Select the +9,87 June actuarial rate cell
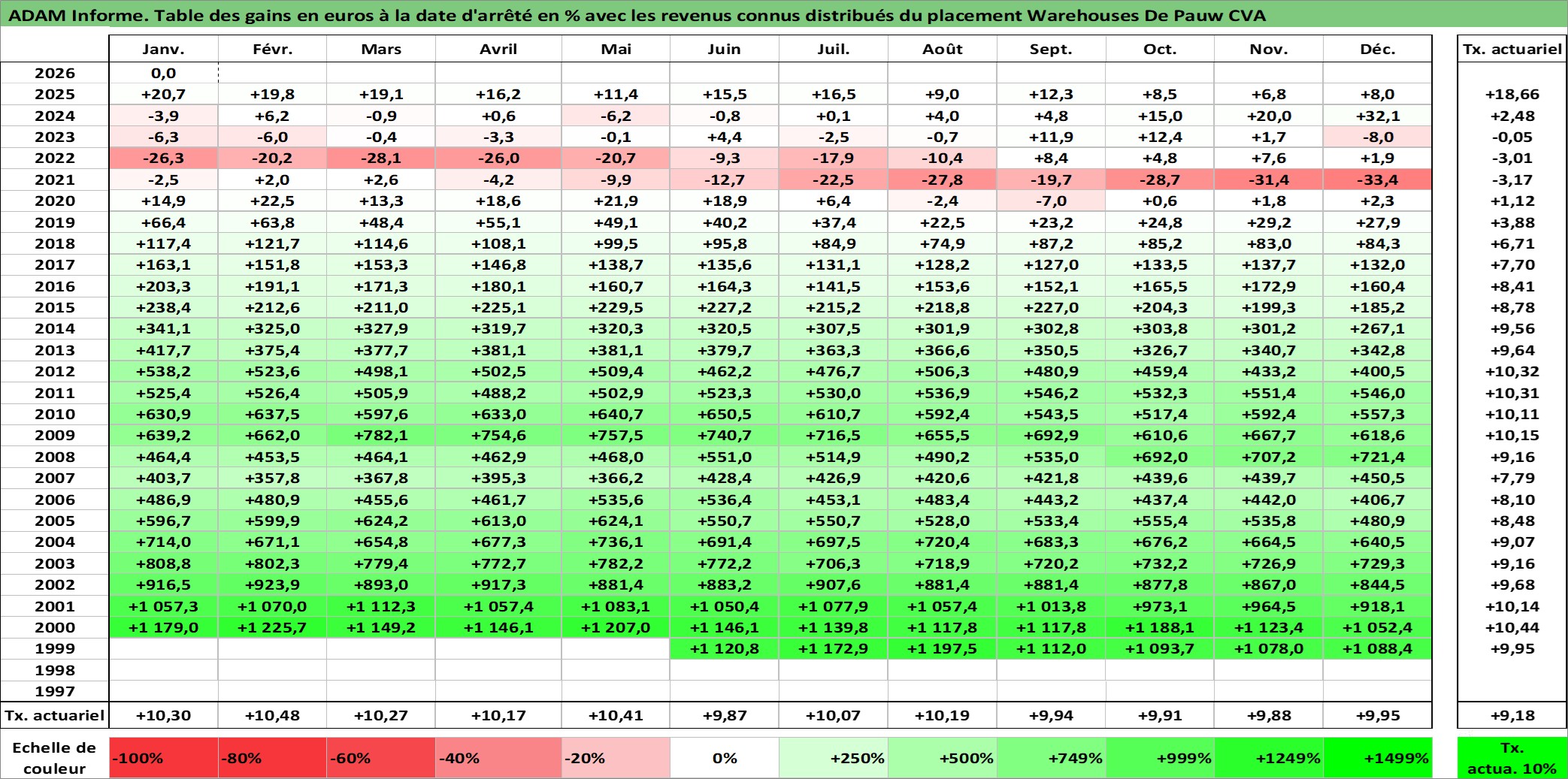Viewport: 1568px width, 779px height. point(725,716)
